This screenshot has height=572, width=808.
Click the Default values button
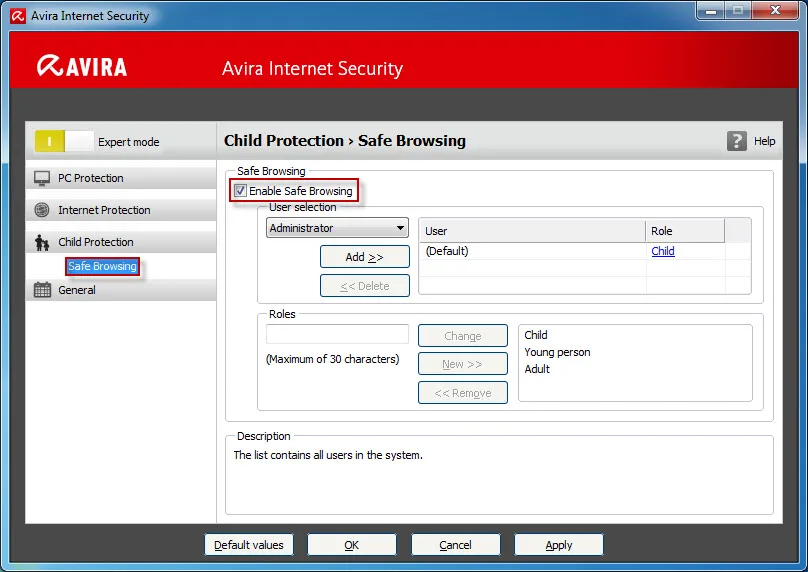point(249,545)
